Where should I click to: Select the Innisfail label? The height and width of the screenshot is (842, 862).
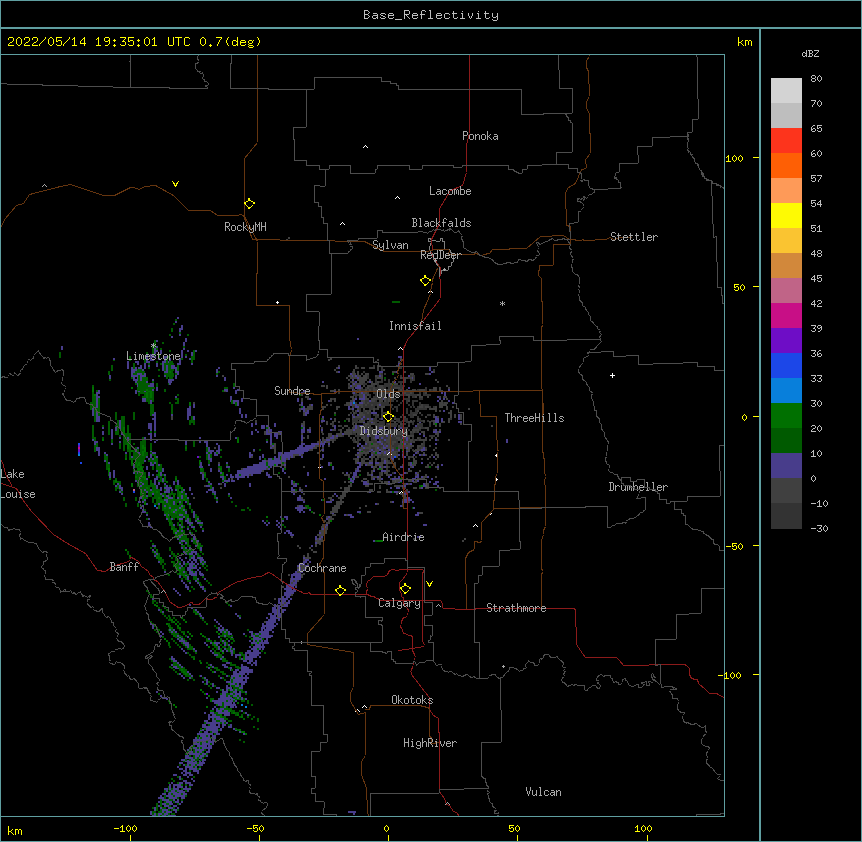pyautogui.click(x=415, y=326)
